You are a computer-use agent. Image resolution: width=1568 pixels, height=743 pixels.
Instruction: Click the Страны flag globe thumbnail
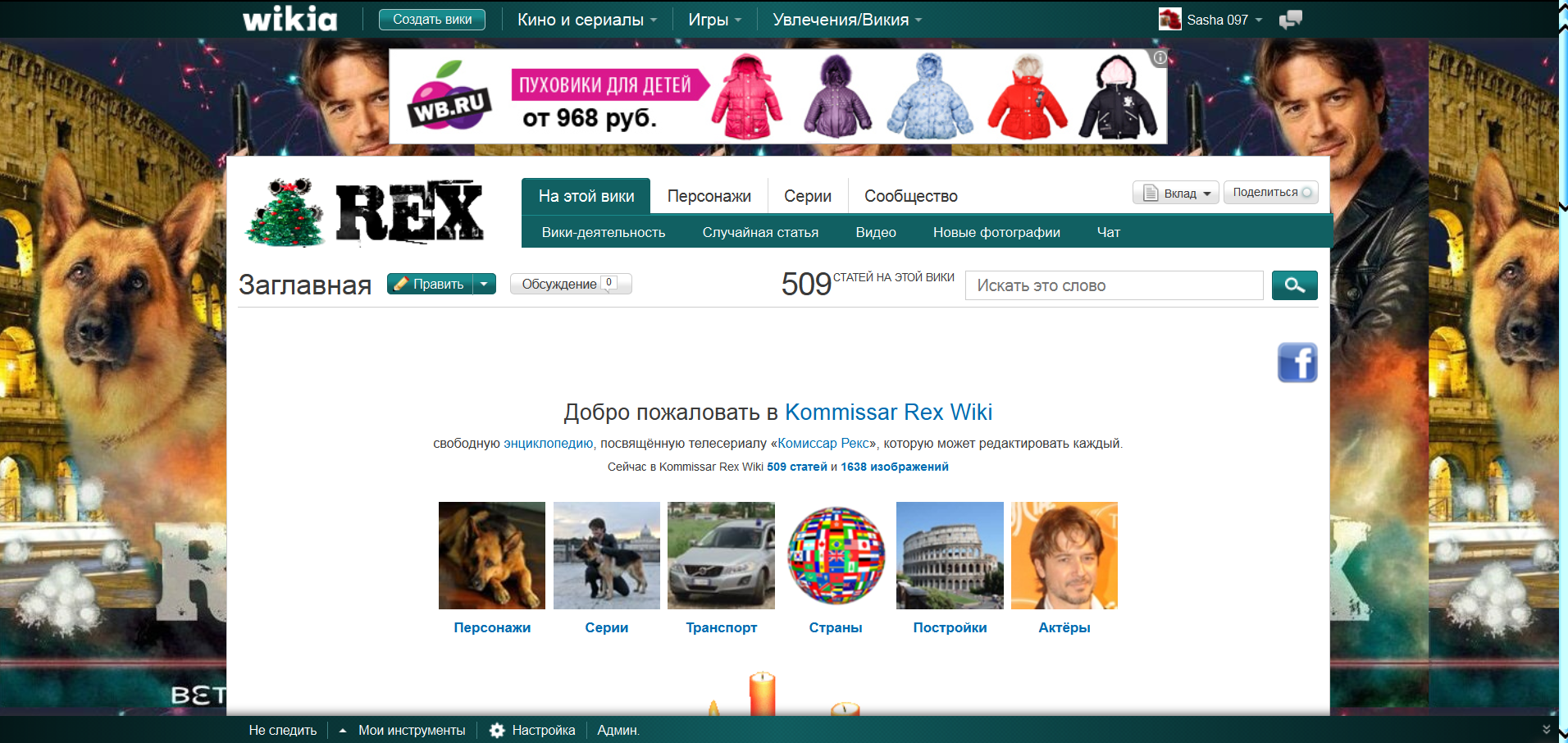836,555
